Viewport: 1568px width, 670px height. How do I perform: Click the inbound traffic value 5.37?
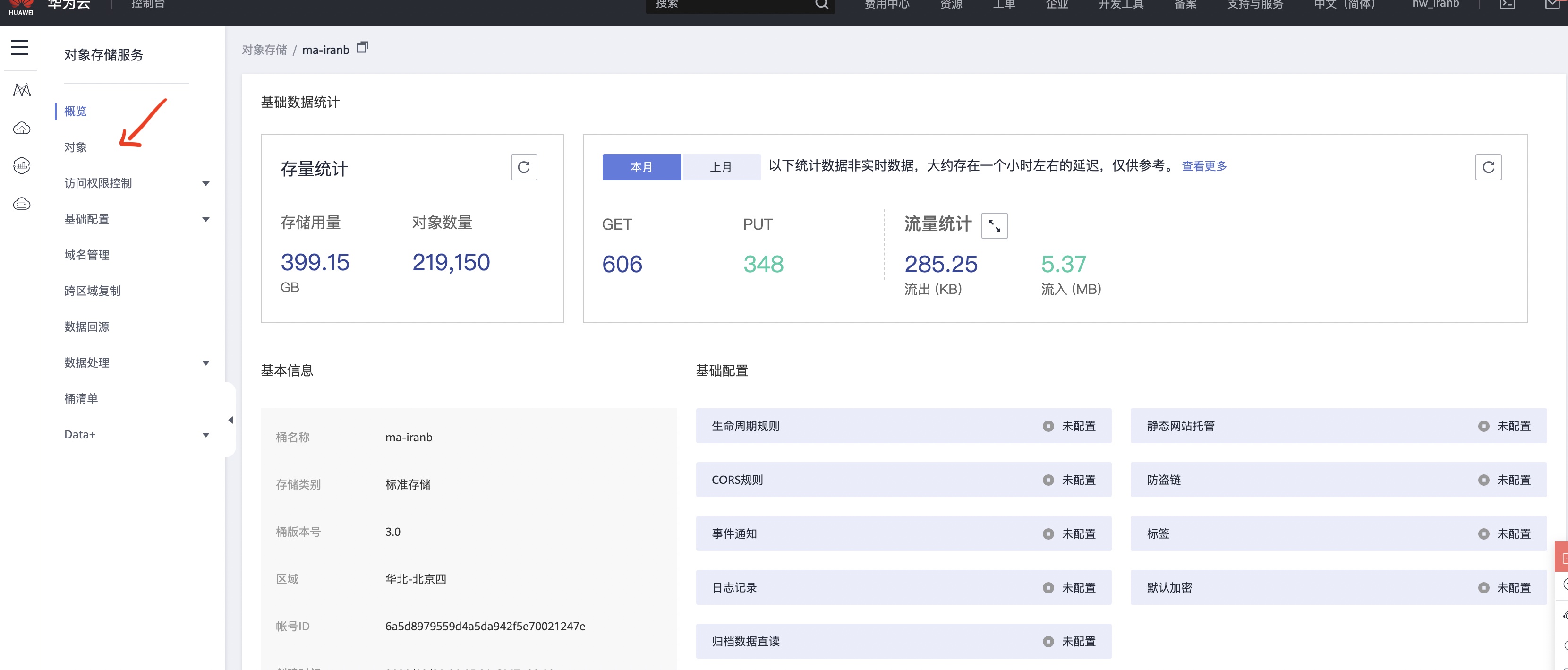[x=1064, y=264]
